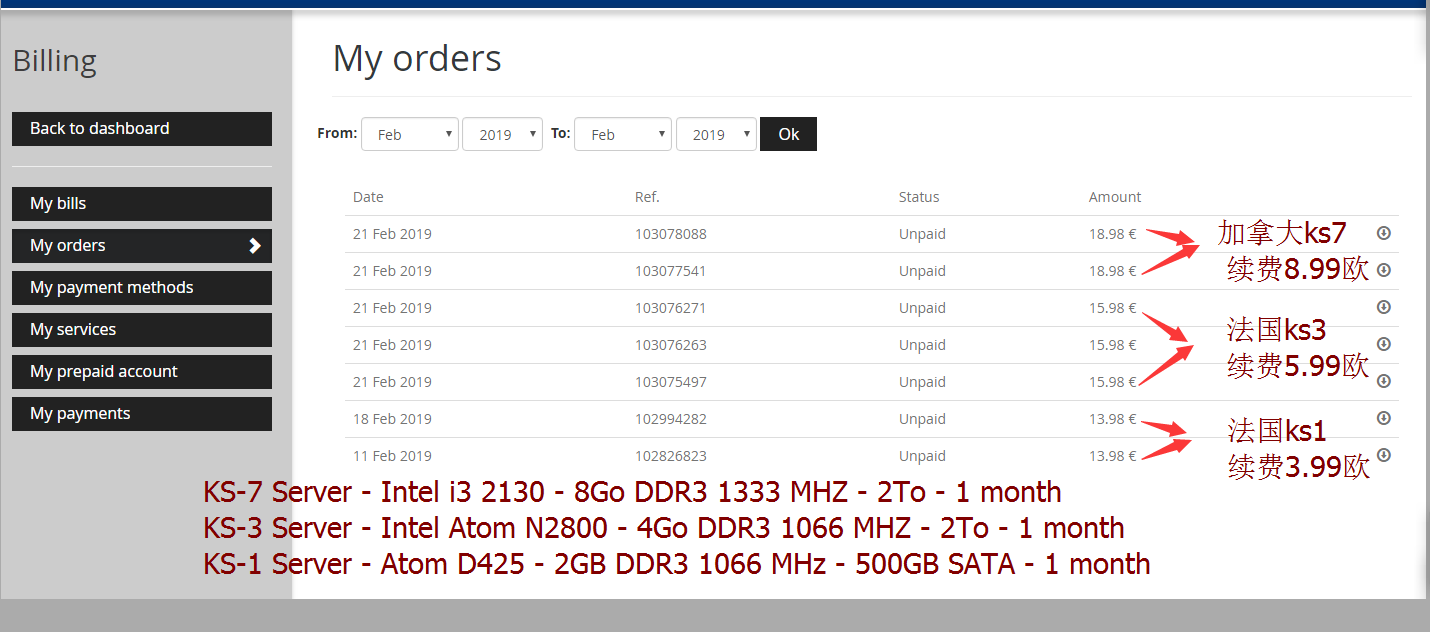Download order 102994282 using its download icon
The height and width of the screenshot is (632, 1430).
point(1384,418)
